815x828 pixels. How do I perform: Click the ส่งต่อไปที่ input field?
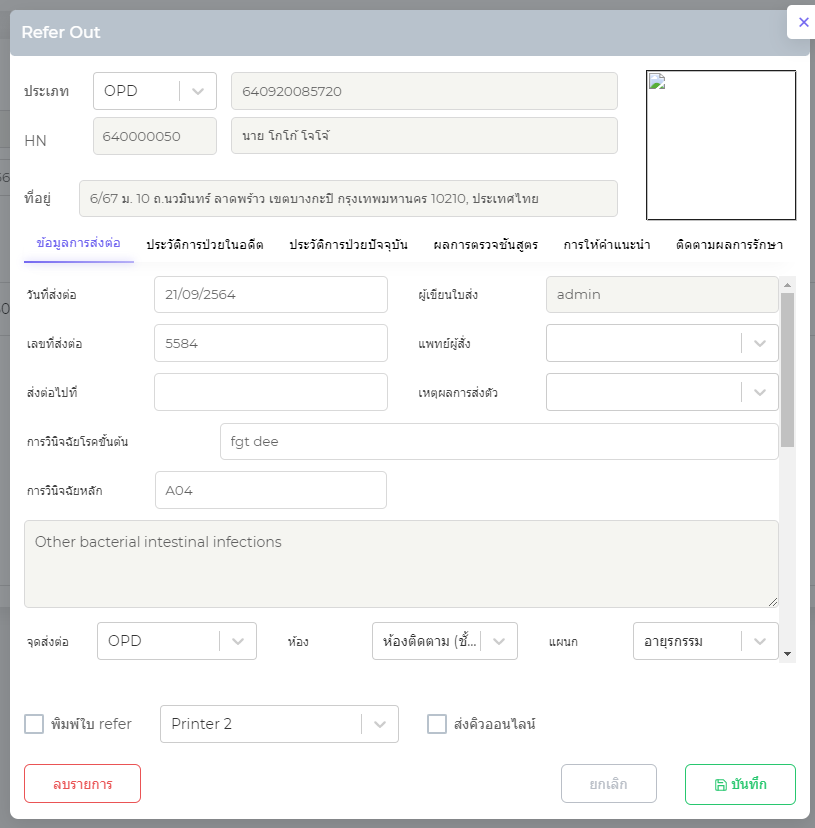point(271,392)
